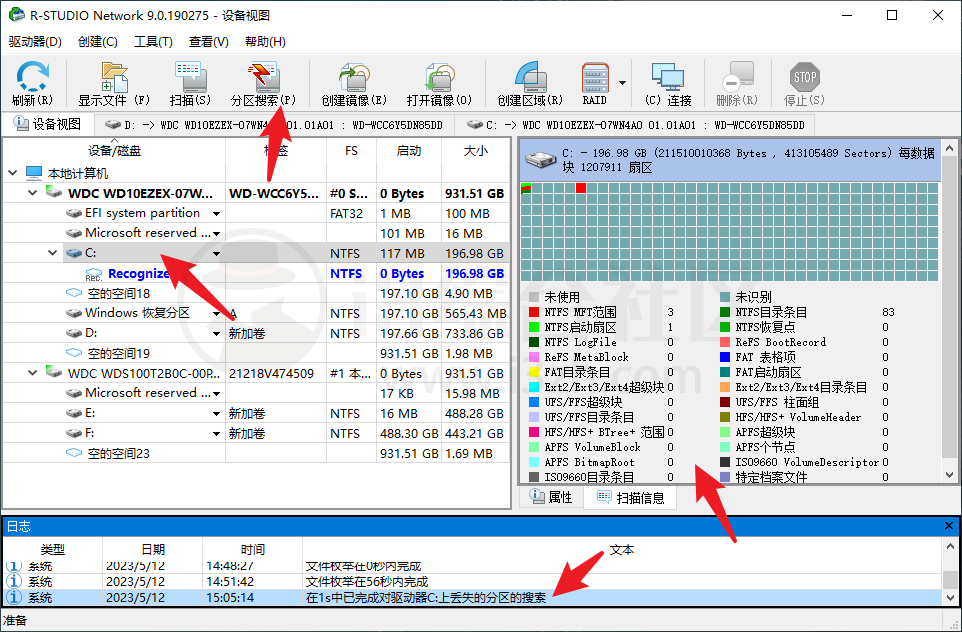Click the RAID toolbar icon
Image resolution: width=962 pixels, height=632 pixels.
595,84
